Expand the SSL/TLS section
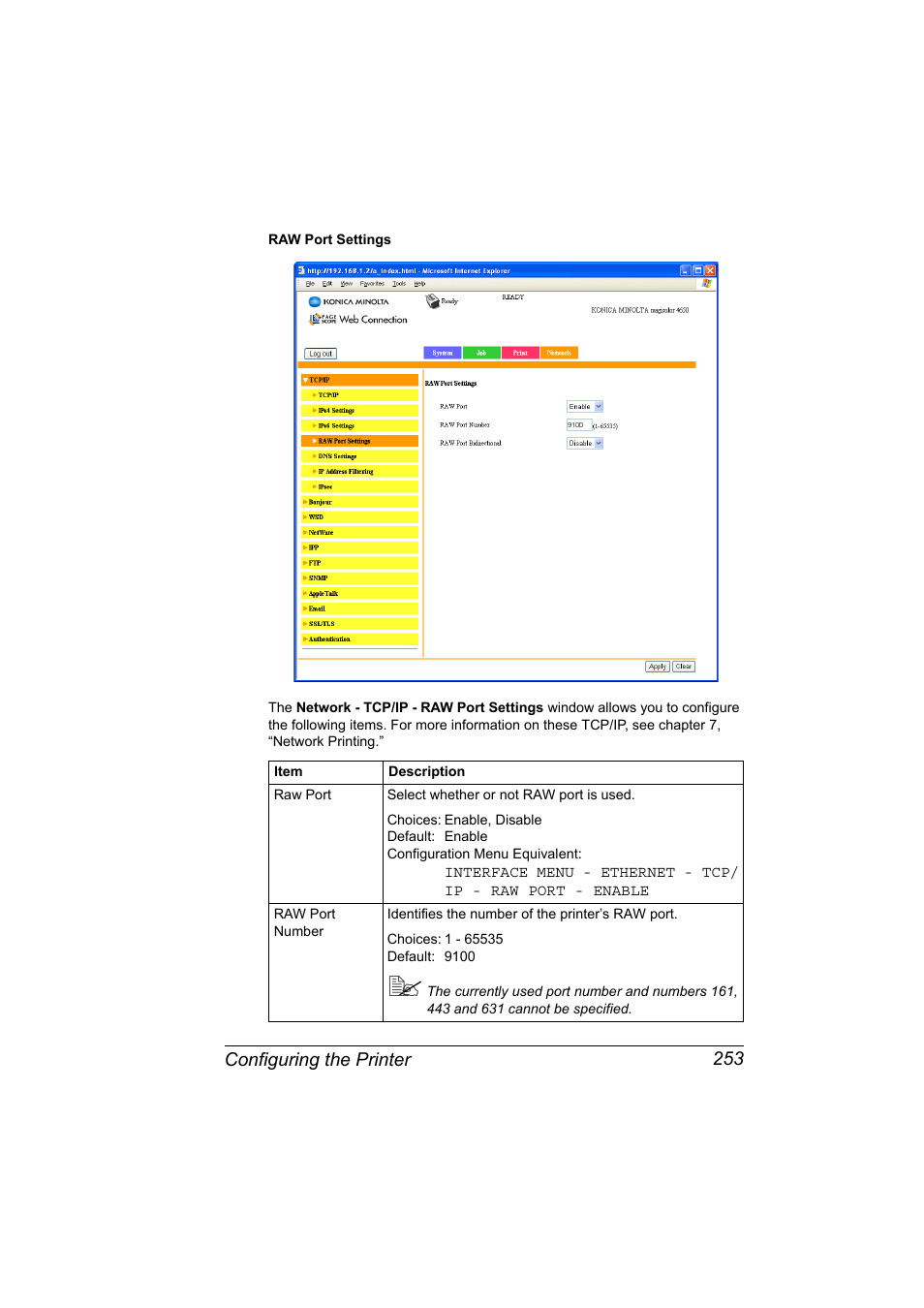924x1308 pixels. pos(359,624)
